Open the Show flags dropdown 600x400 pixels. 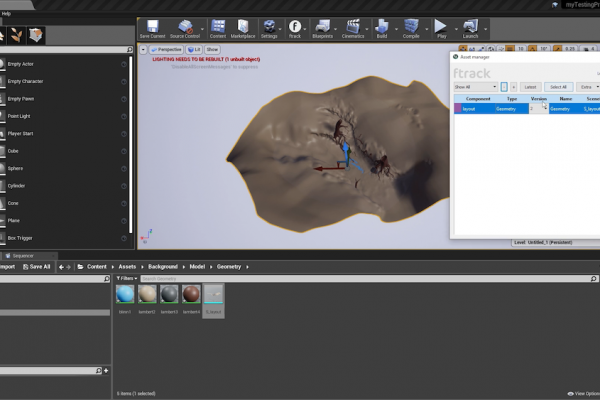pos(212,50)
